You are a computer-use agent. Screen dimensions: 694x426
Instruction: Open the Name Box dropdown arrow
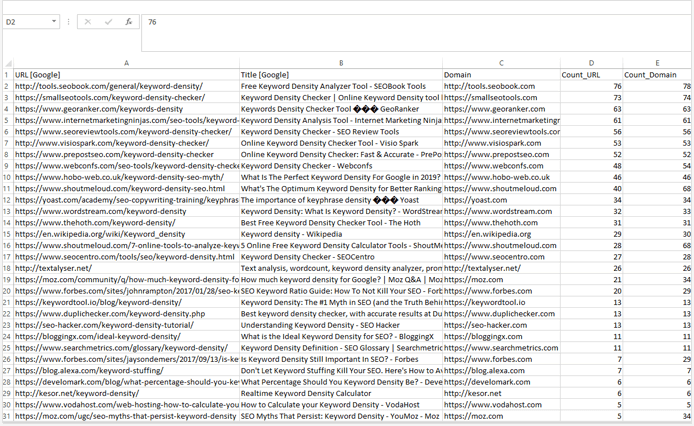54,22
